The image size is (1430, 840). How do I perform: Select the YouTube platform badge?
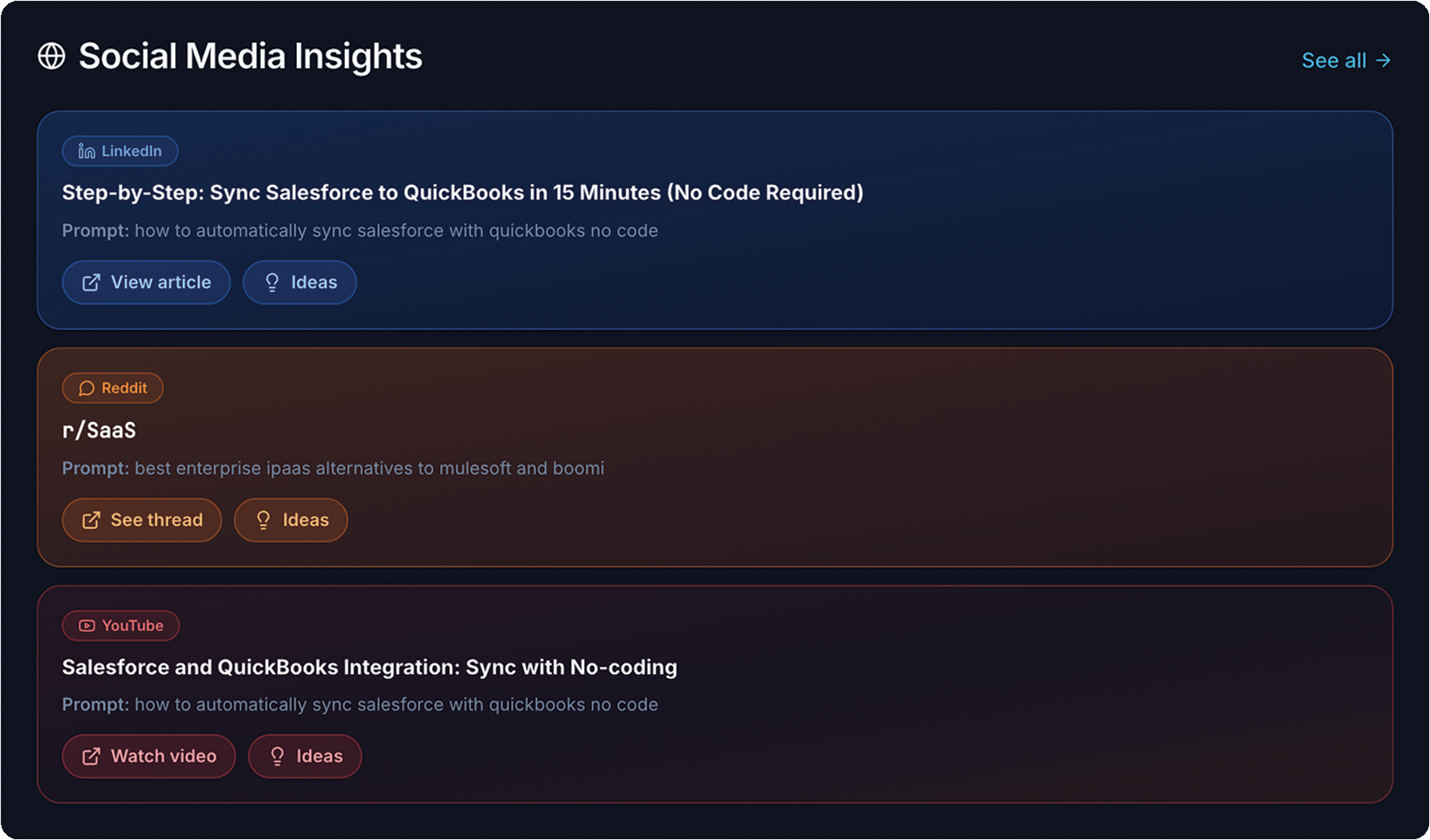click(121, 625)
